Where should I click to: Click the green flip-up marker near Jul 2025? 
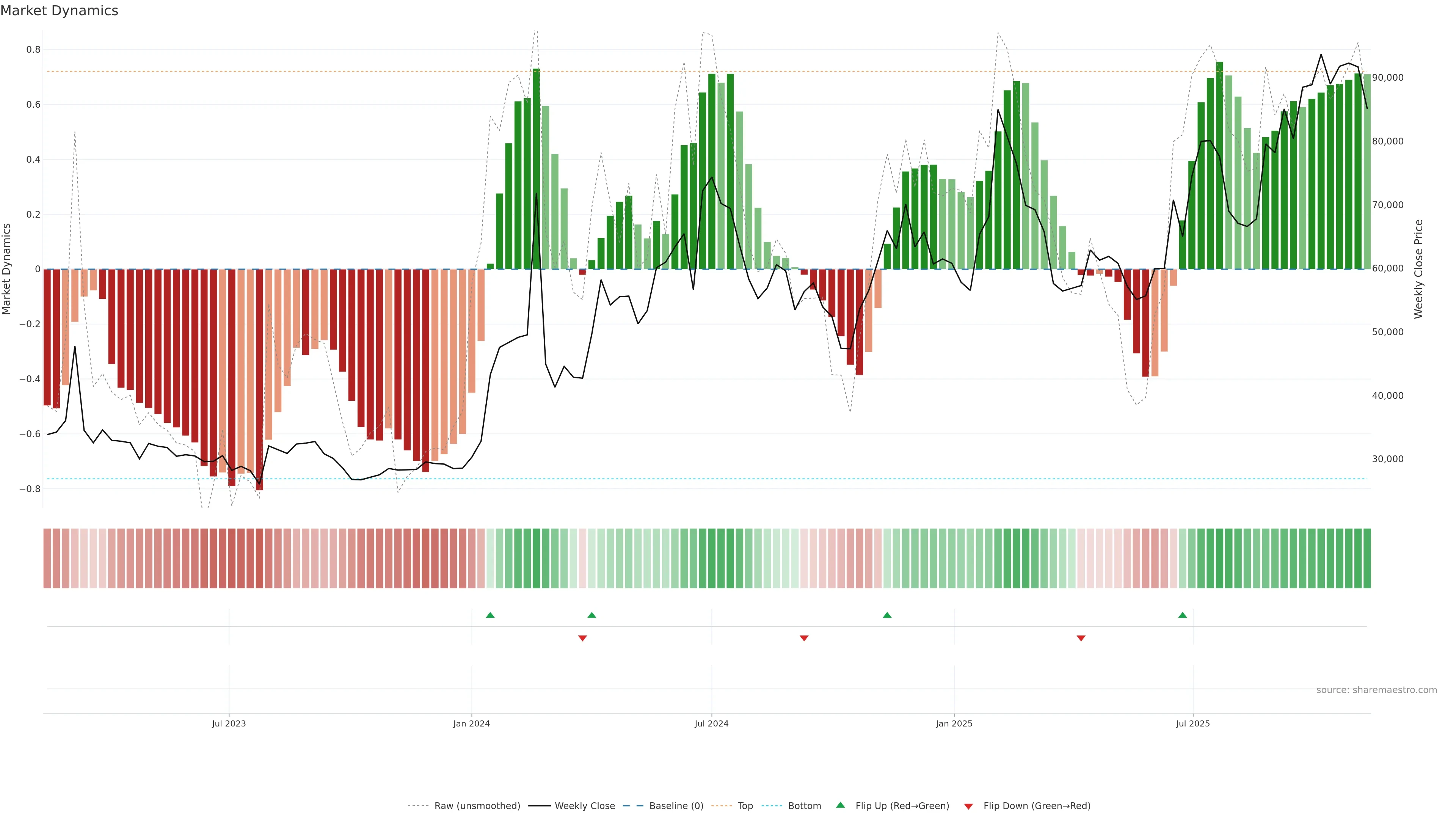point(1183,615)
